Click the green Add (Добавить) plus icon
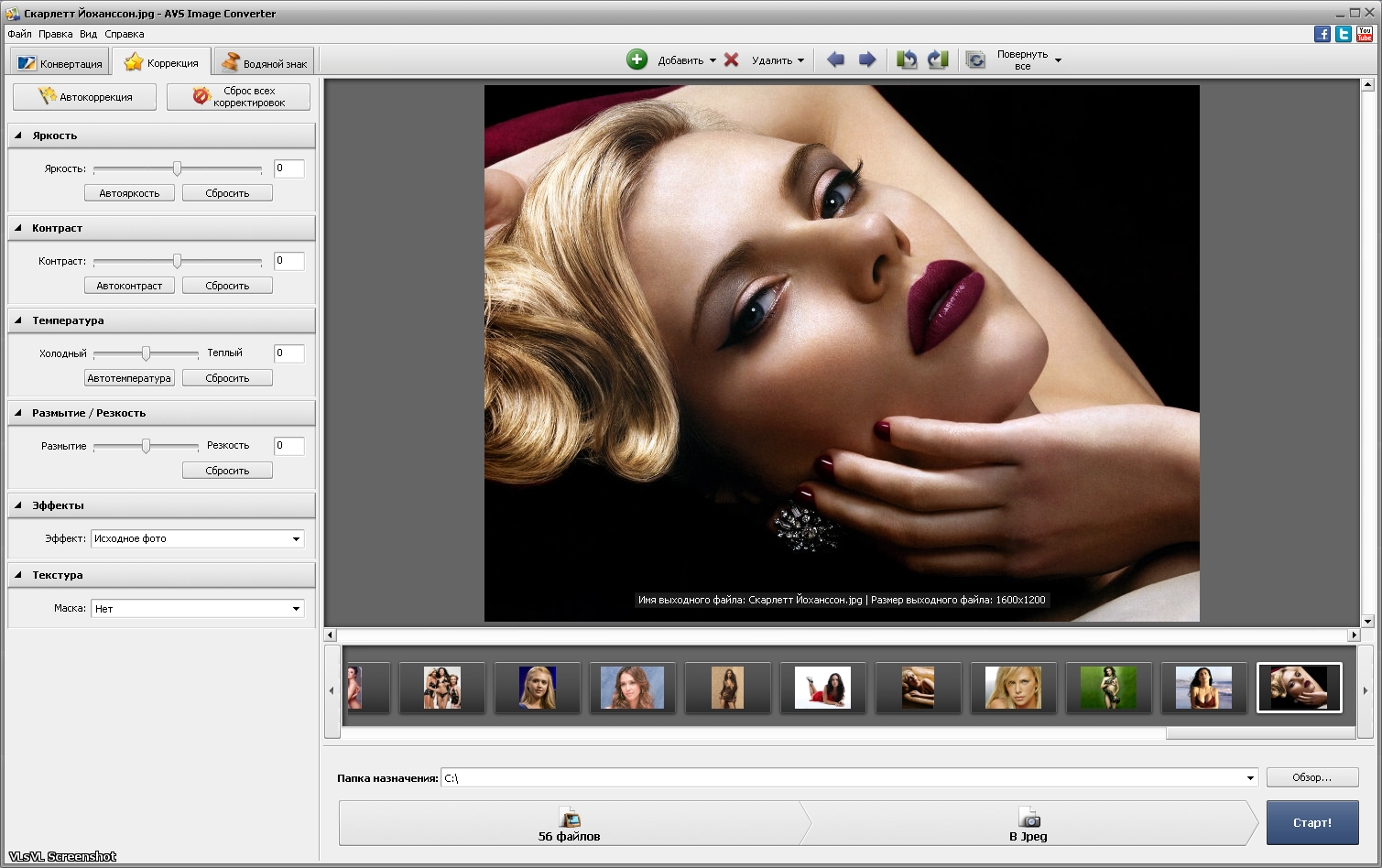 (637, 60)
